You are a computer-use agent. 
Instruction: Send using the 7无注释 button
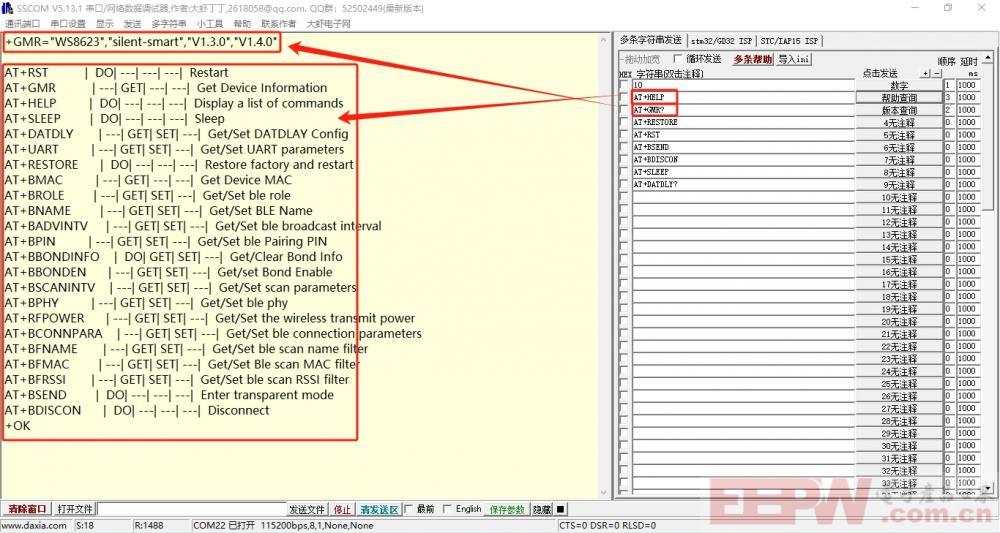point(899,159)
